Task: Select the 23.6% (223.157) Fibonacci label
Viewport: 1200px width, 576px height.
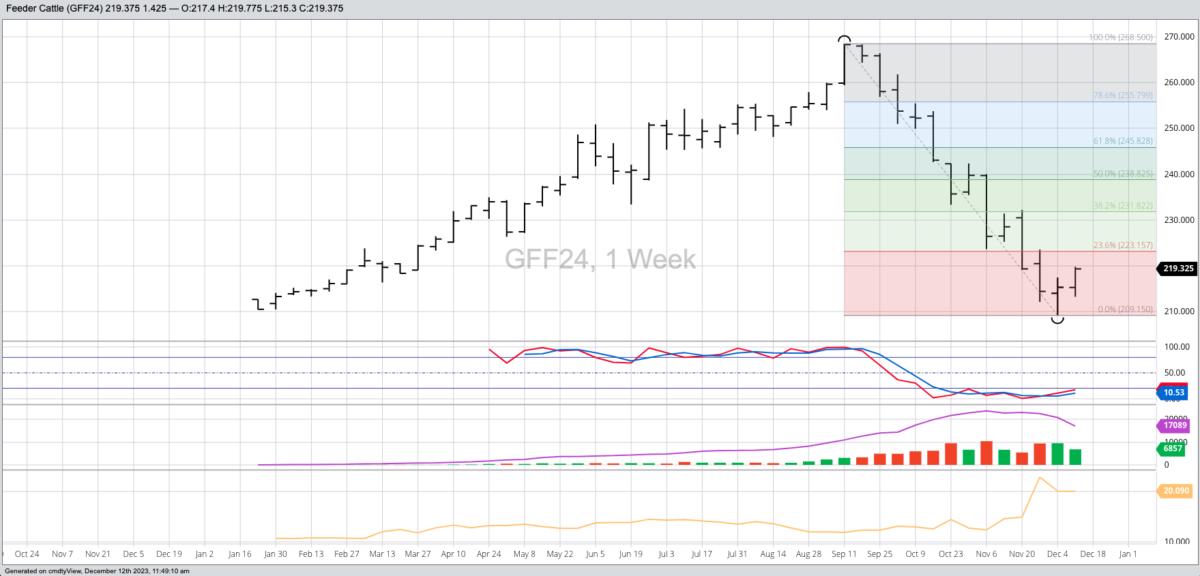Action: pos(1123,245)
